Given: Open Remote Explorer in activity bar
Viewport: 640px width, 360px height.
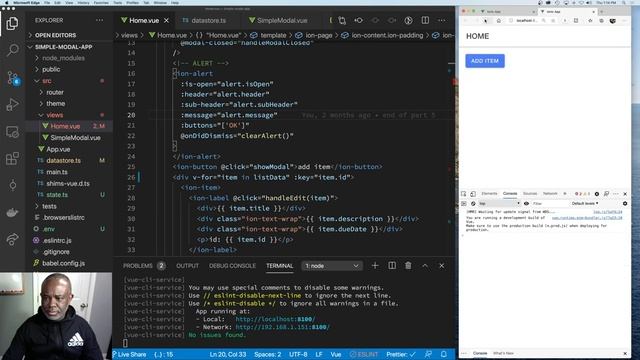Looking at the screenshot, I should click(x=12, y=132).
